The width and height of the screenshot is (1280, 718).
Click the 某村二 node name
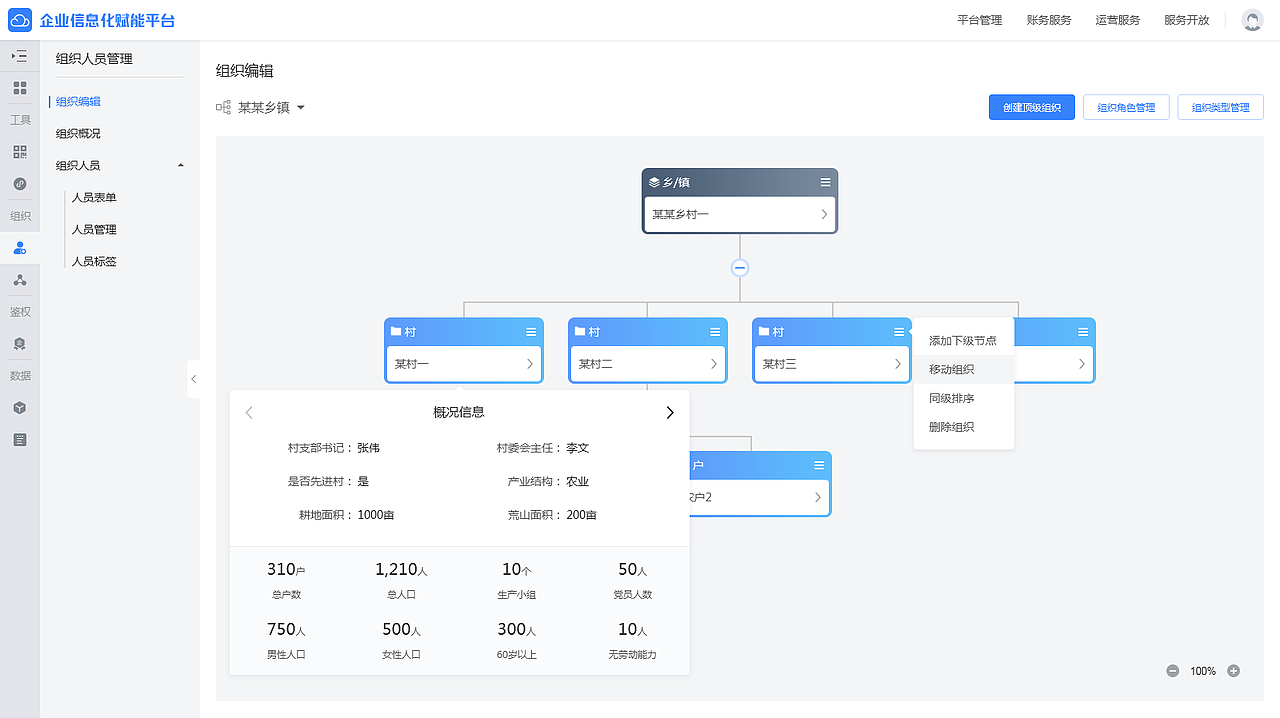coord(596,364)
